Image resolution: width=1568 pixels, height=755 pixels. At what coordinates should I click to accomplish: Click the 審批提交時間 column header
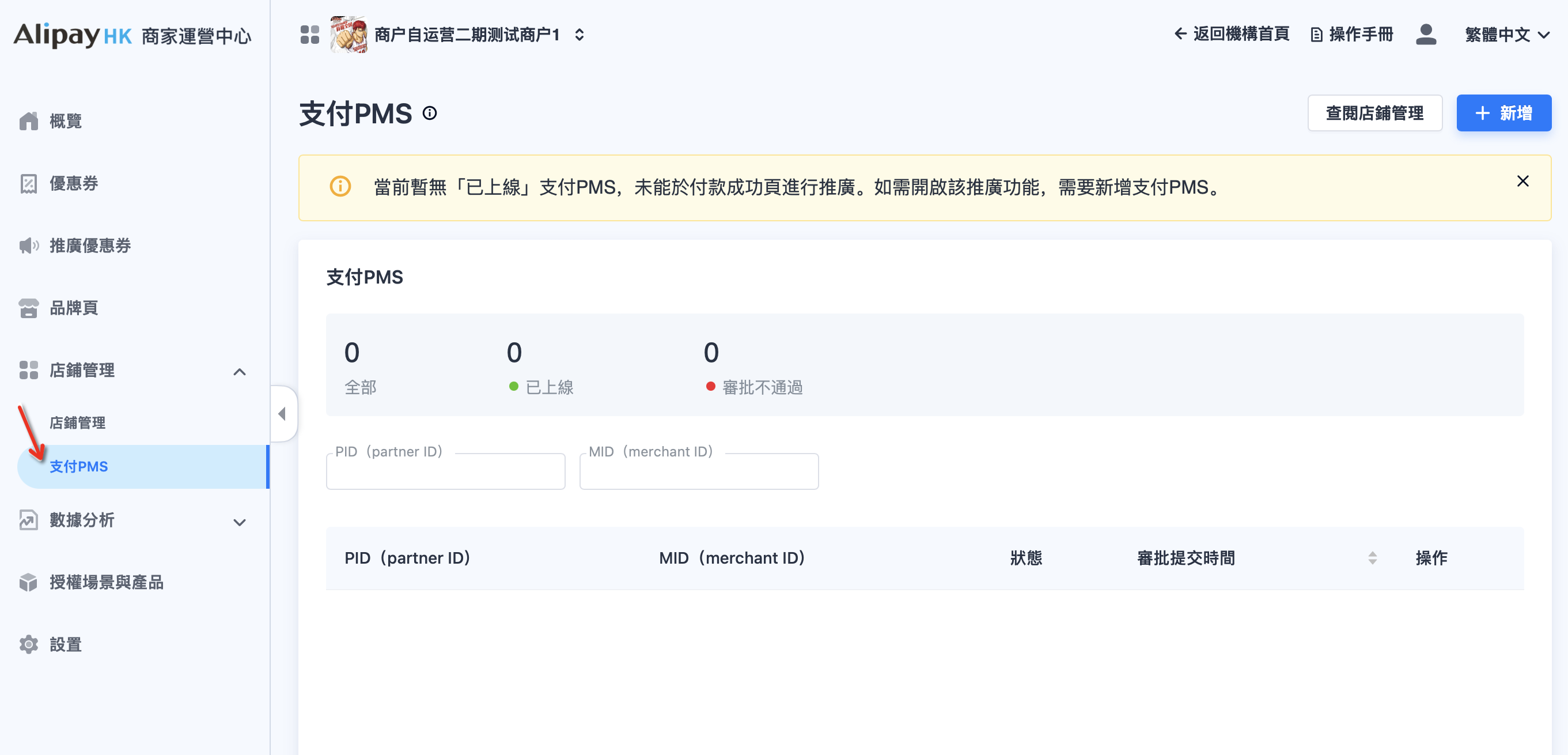coord(1186,558)
